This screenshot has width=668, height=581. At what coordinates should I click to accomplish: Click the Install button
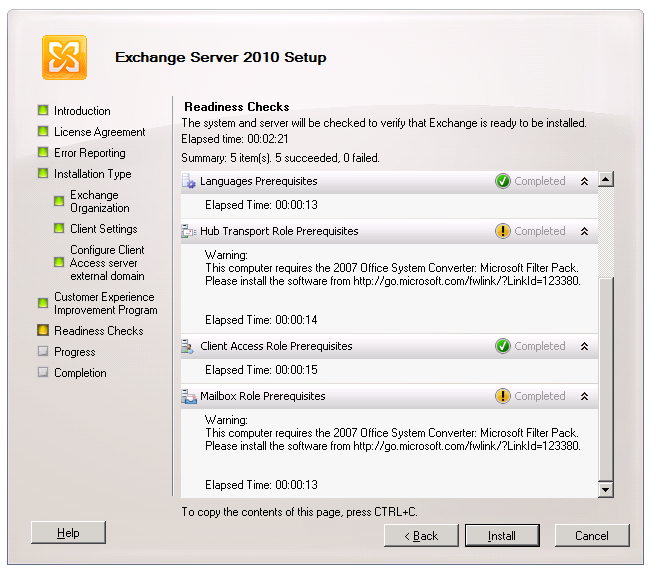click(502, 535)
